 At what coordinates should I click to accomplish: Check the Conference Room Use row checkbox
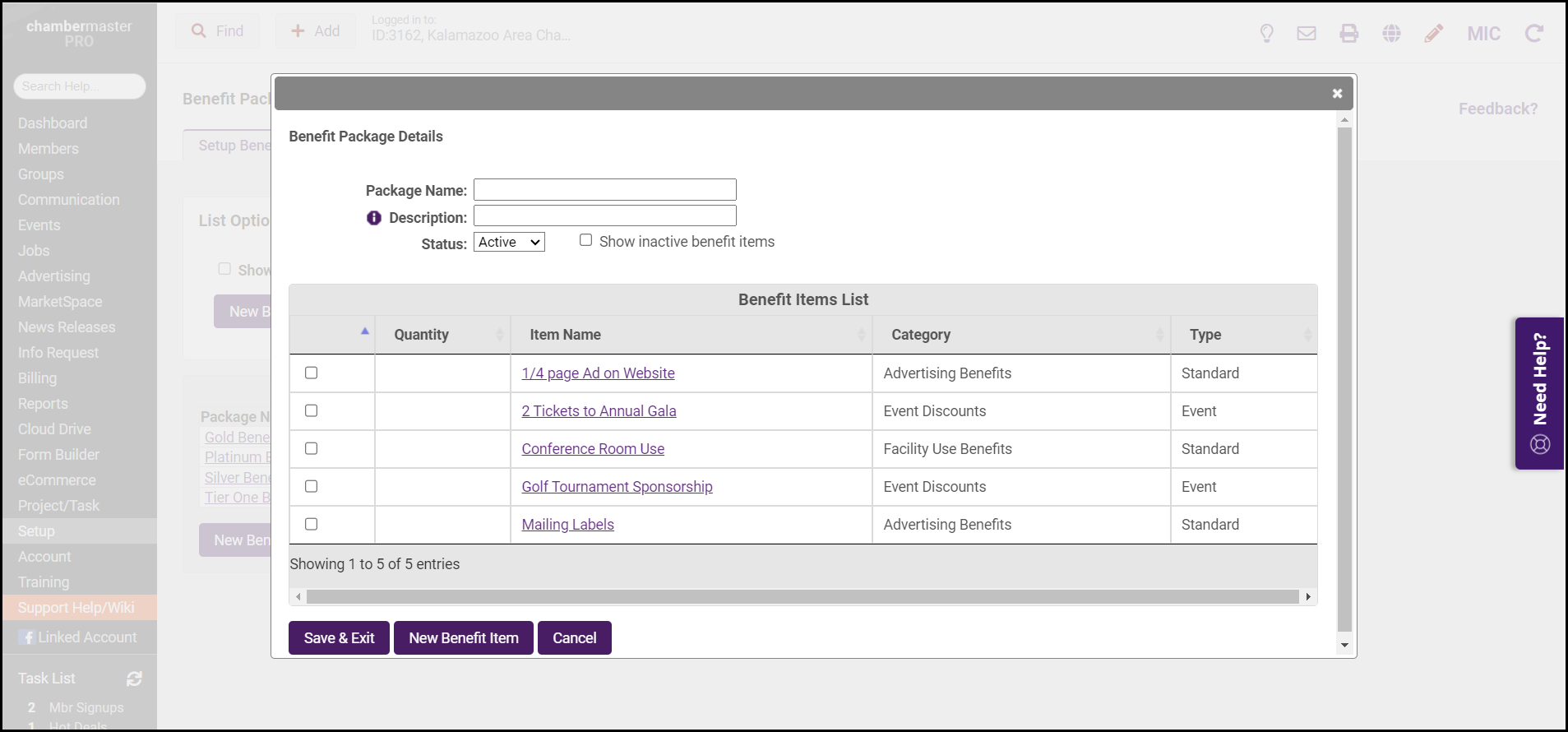[311, 448]
